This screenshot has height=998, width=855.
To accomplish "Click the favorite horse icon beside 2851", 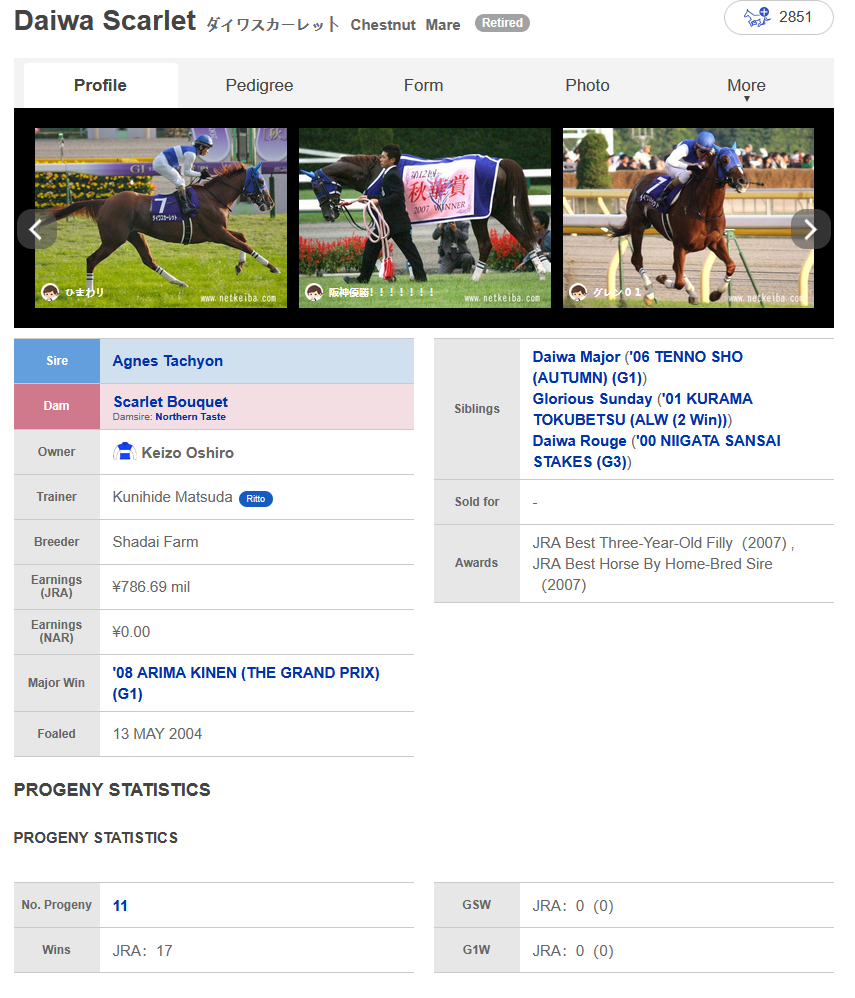I will (x=757, y=17).
